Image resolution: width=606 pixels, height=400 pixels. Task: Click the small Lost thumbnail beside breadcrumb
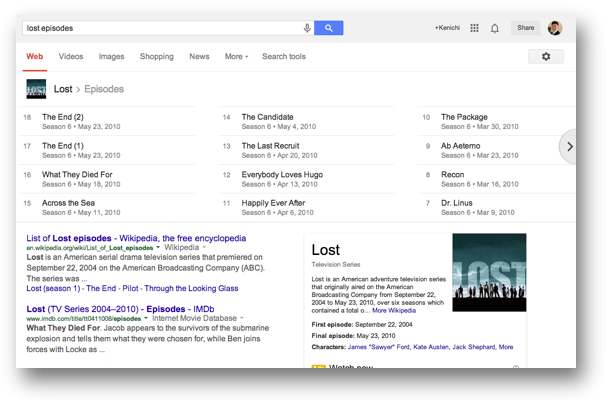point(36,89)
